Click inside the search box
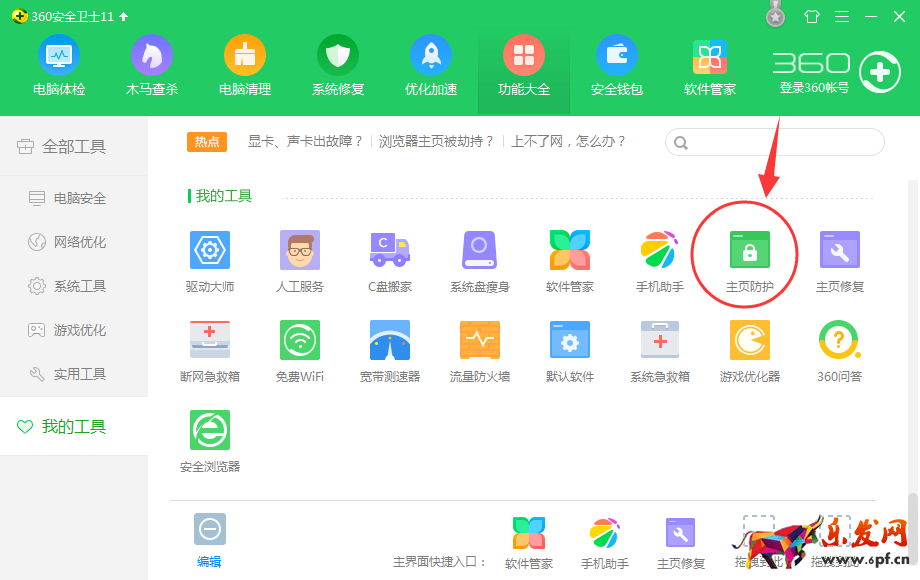The width and height of the screenshot is (920, 580). click(x=773, y=142)
